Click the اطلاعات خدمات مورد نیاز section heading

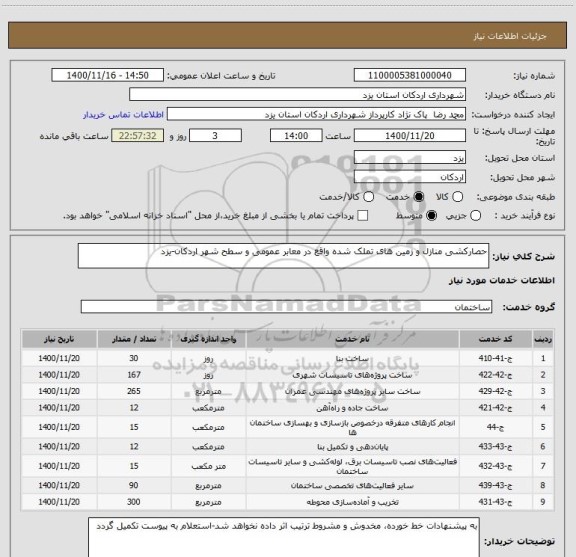click(x=502, y=280)
